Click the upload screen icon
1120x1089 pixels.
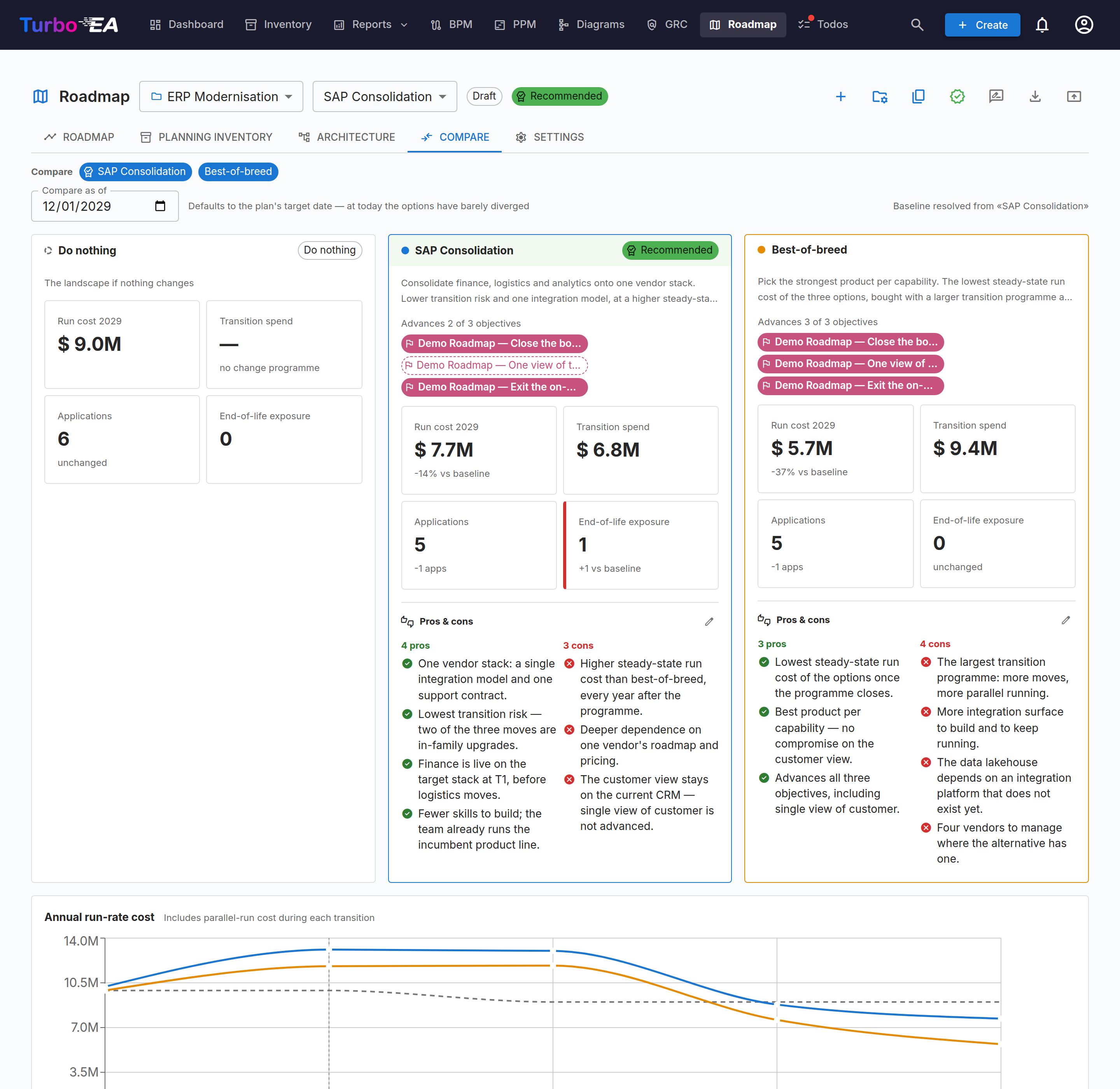pyautogui.click(x=1074, y=97)
